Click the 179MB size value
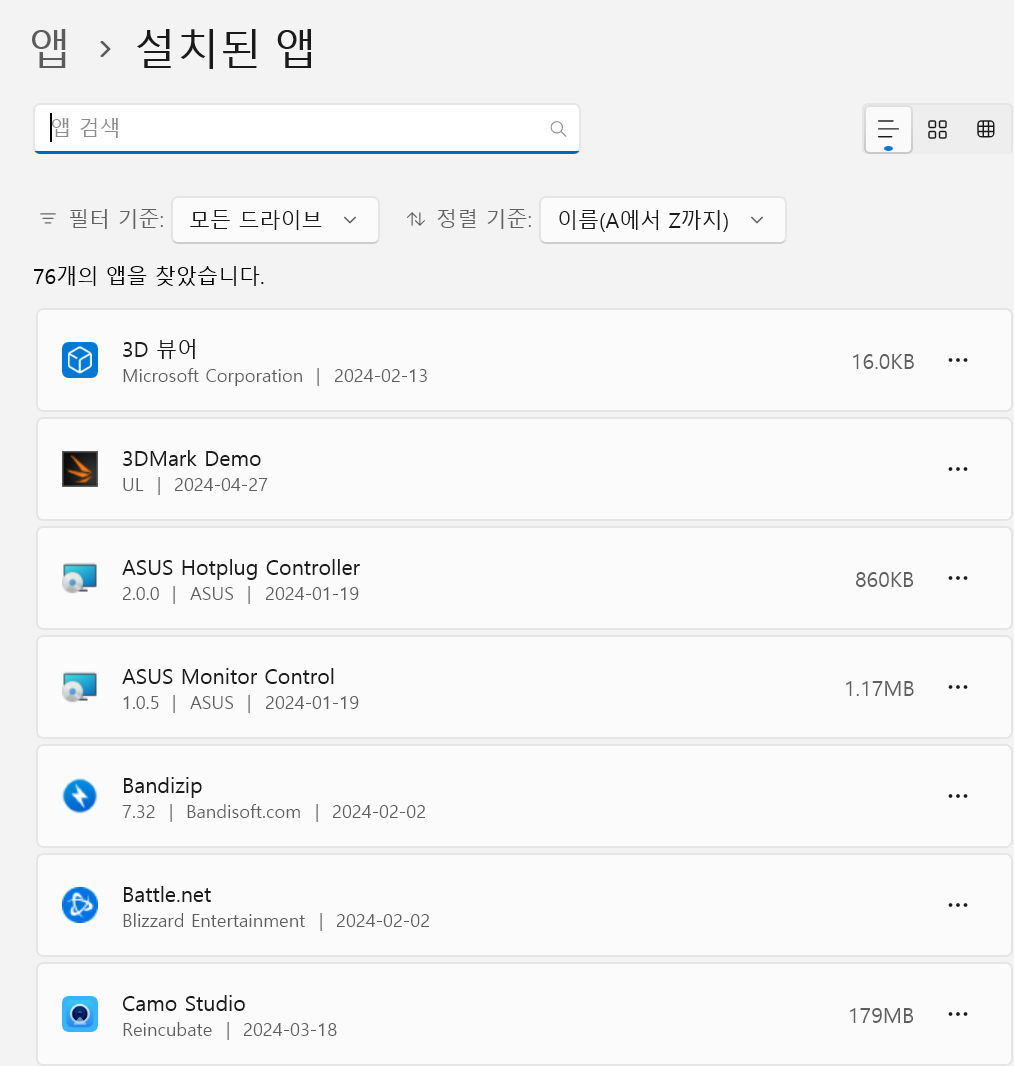Image resolution: width=1014 pixels, height=1066 pixels. coord(881,1016)
